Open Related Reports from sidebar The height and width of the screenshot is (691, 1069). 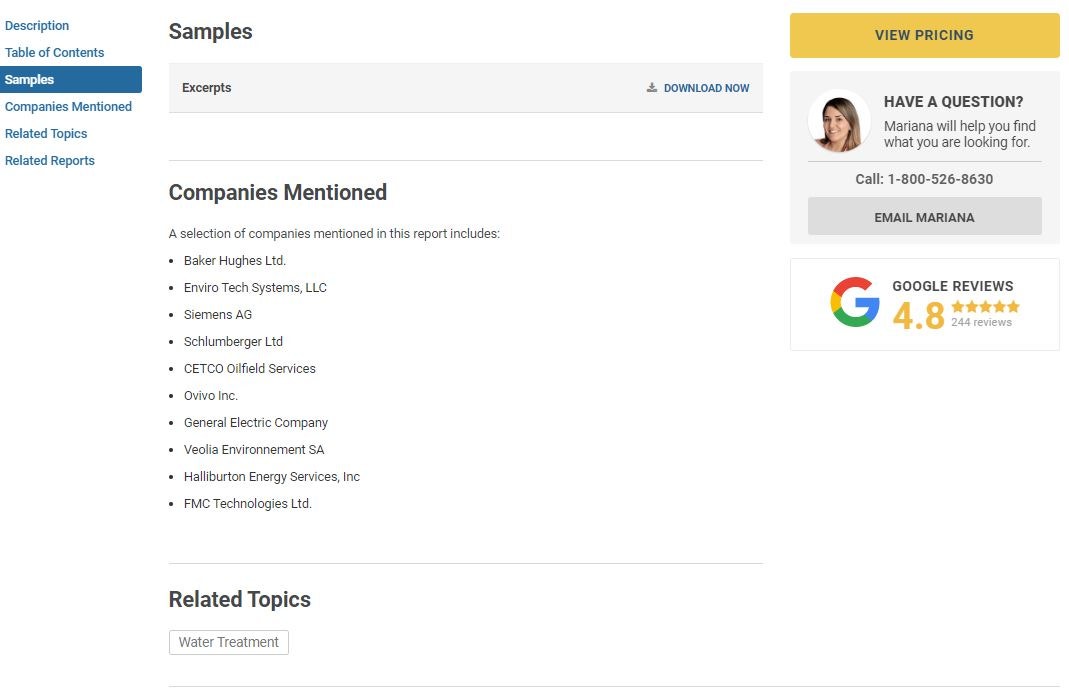point(50,161)
